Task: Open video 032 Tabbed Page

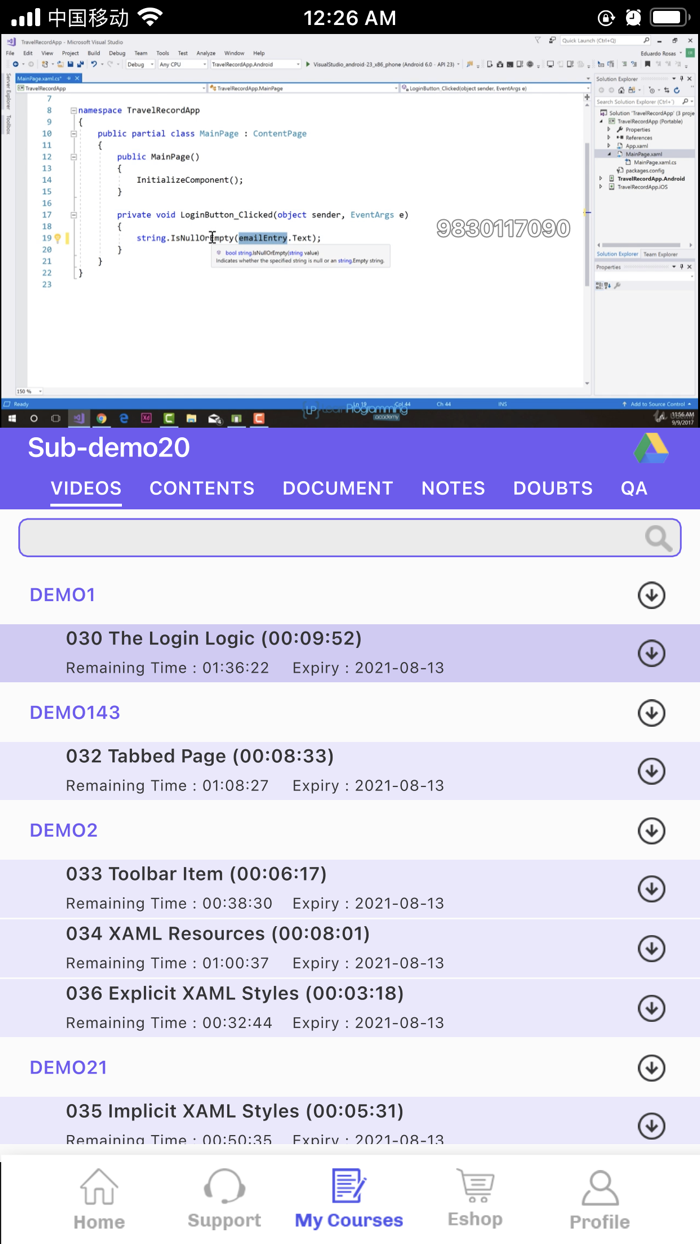Action: [x=350, y=771]
